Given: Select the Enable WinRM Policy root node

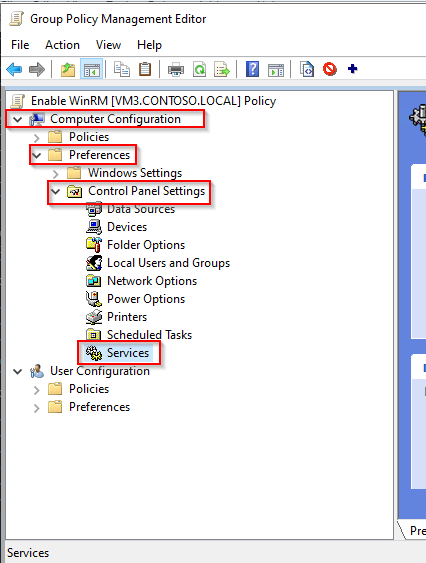Looking at the screenshot, I should 143,101.
